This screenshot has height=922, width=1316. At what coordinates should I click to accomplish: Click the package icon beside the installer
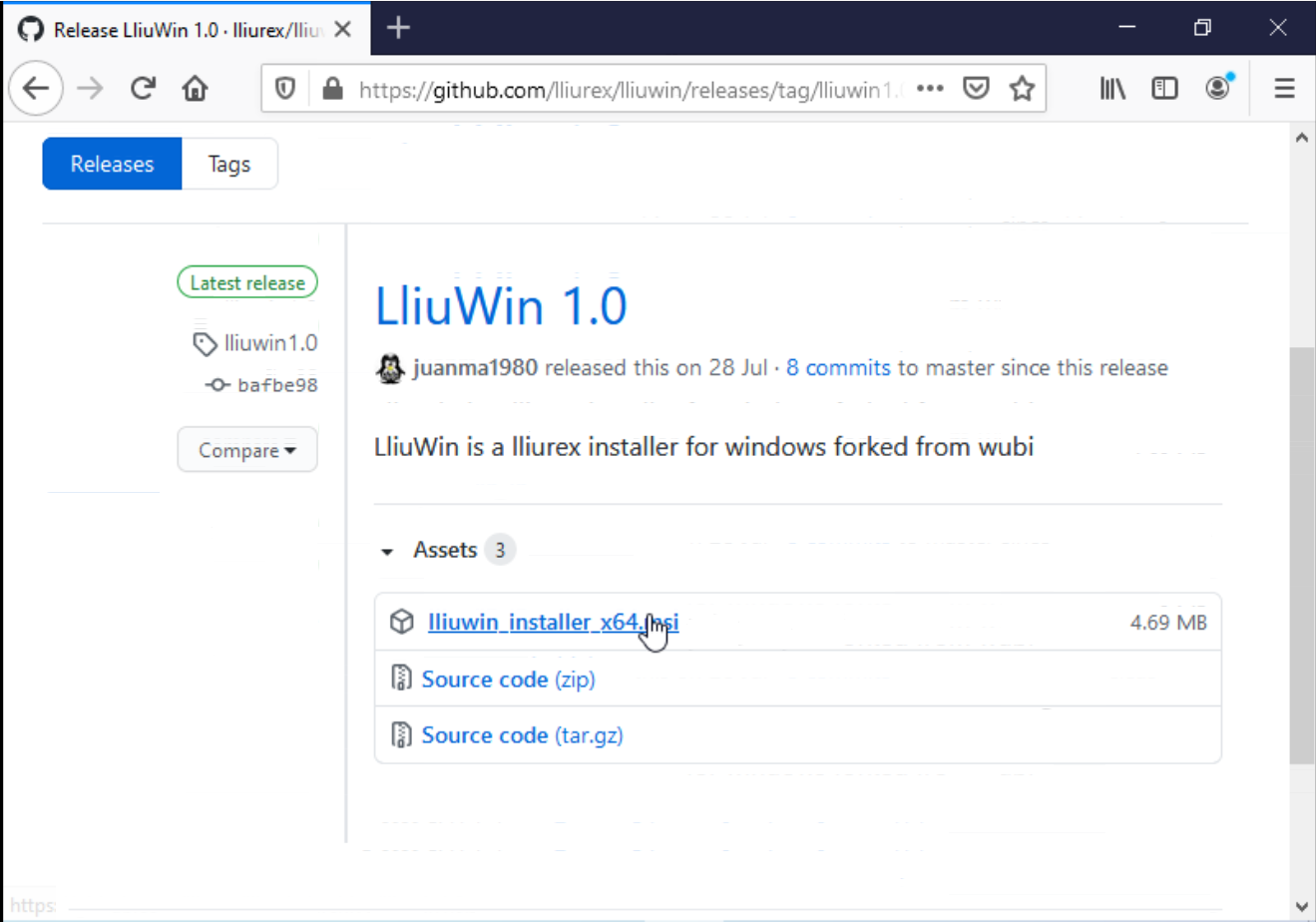click(401, 622)
